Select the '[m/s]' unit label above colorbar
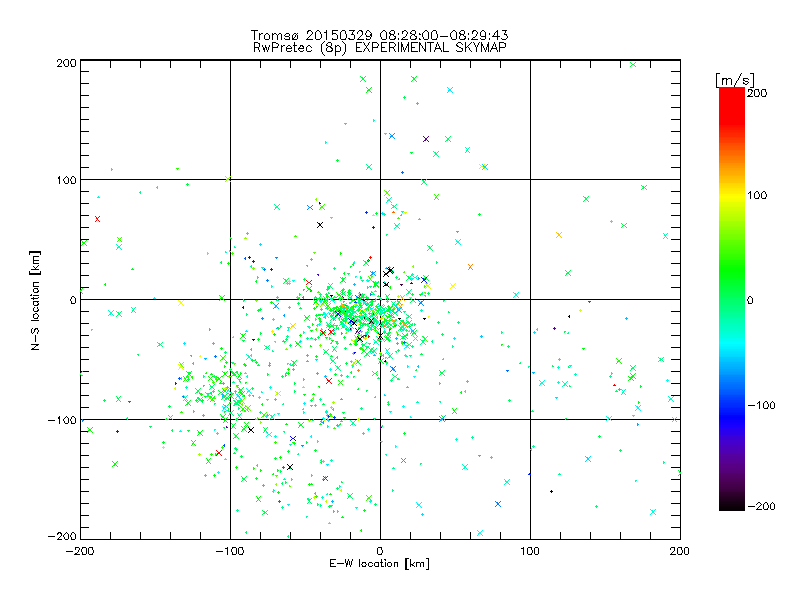This screenshot has height=600, width=800. 735,80
